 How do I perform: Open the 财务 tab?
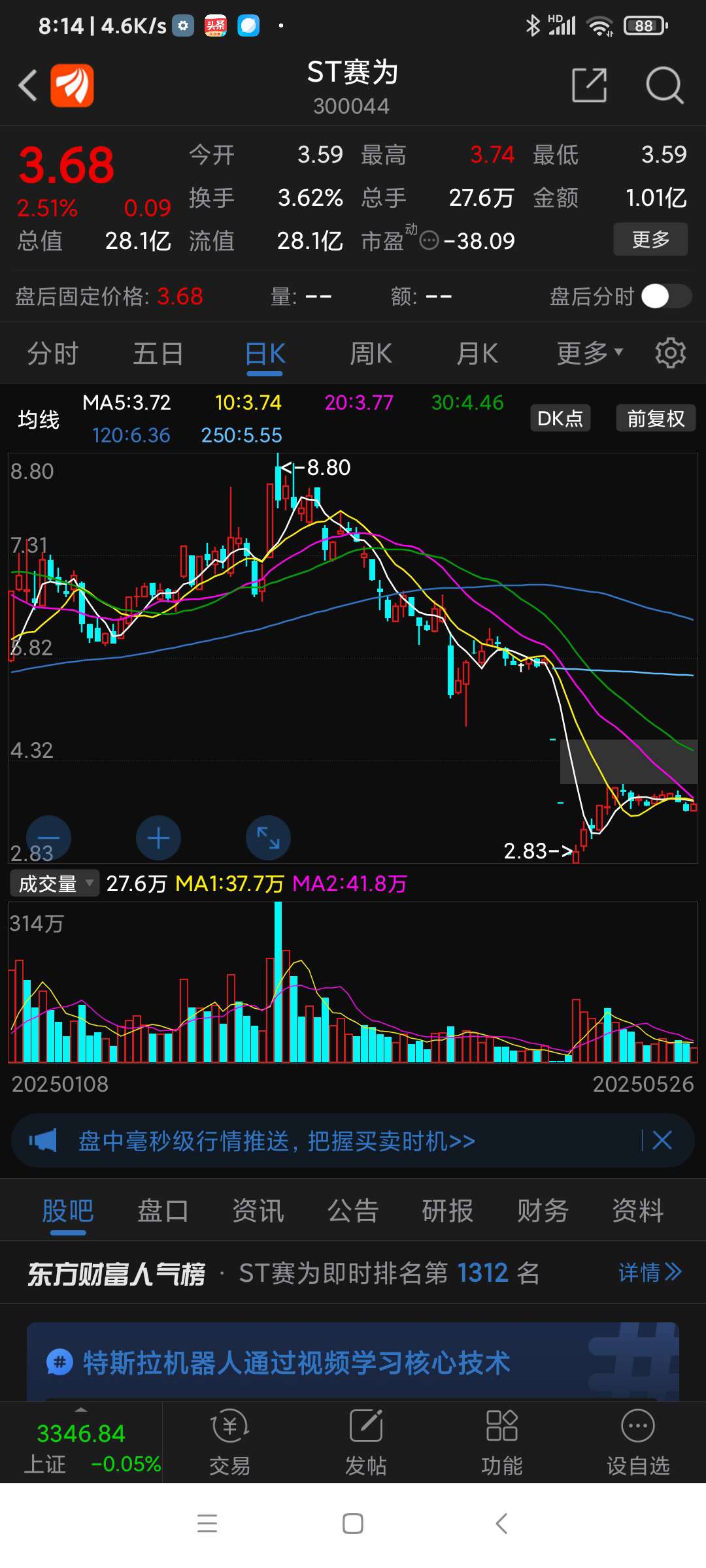click(543, 1211)
